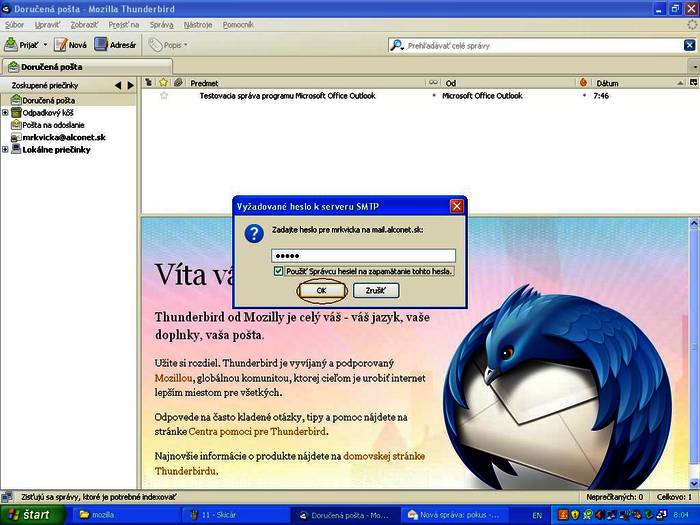
Task: Open the Nástroje menu
Action: pos(198,25)
